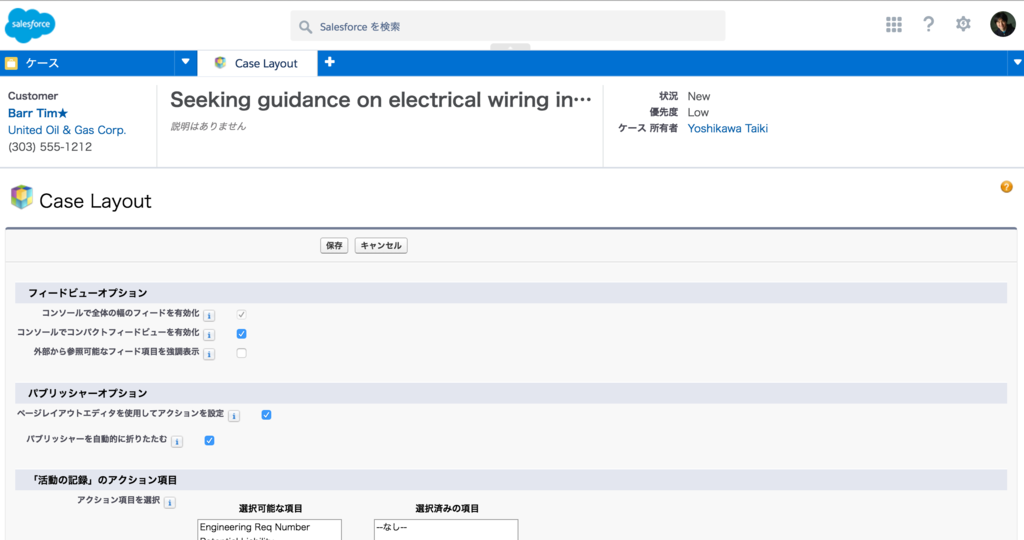Click the case subject Seeking guidance heading

pyautogui.click(x=380, y=100)
